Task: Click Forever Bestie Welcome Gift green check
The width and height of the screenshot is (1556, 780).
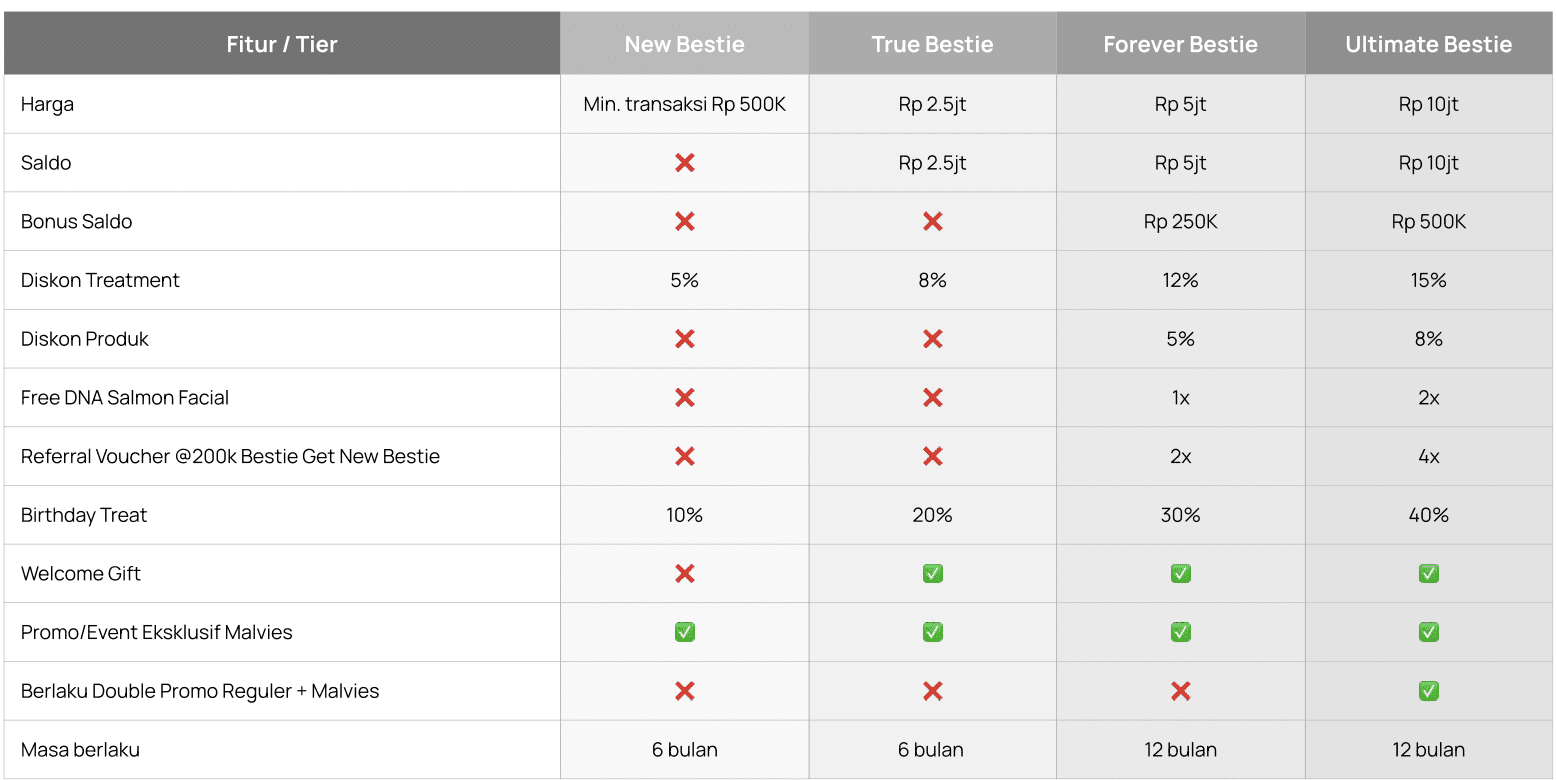Action: [1181, 574]
